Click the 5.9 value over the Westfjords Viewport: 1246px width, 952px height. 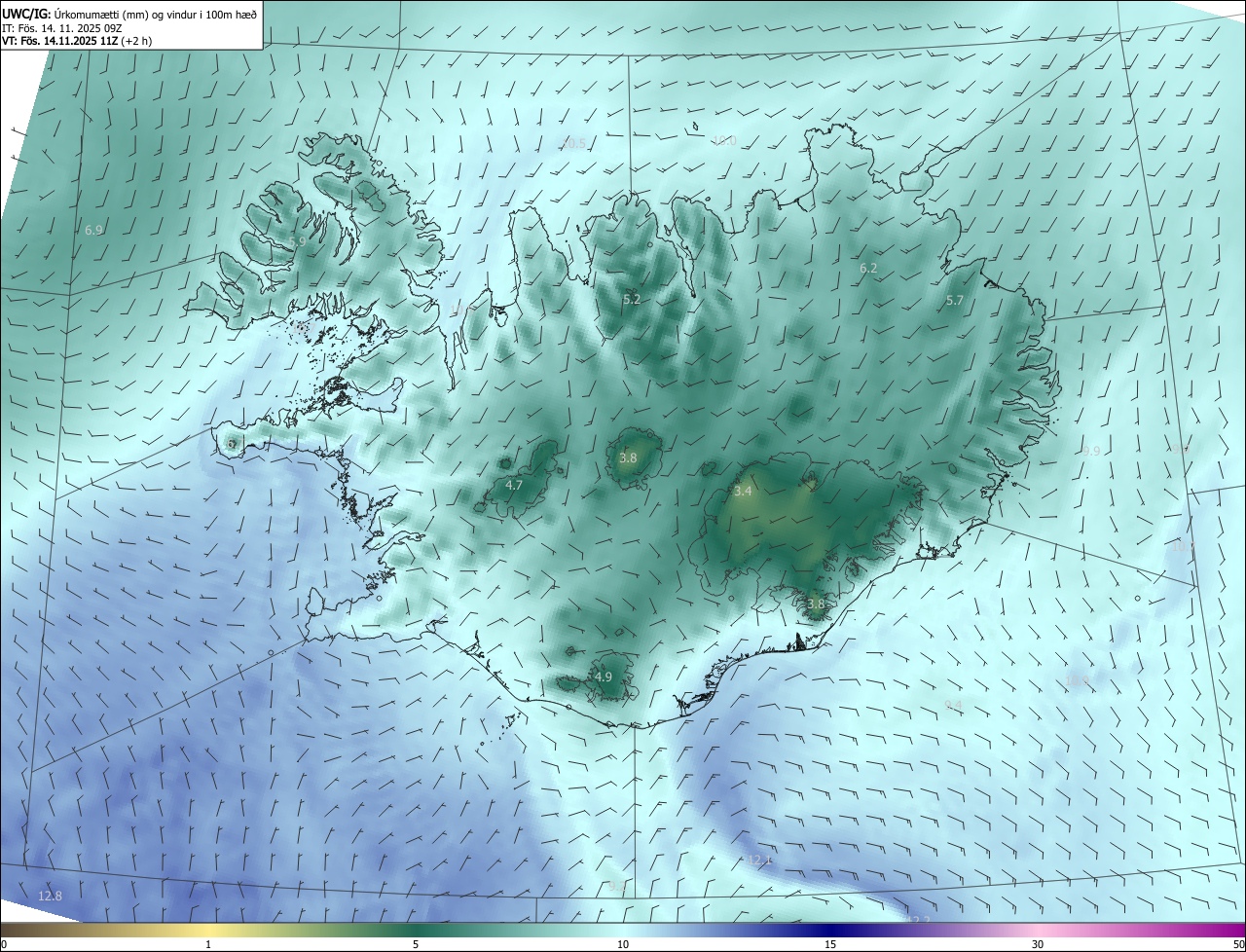[298, 241]
